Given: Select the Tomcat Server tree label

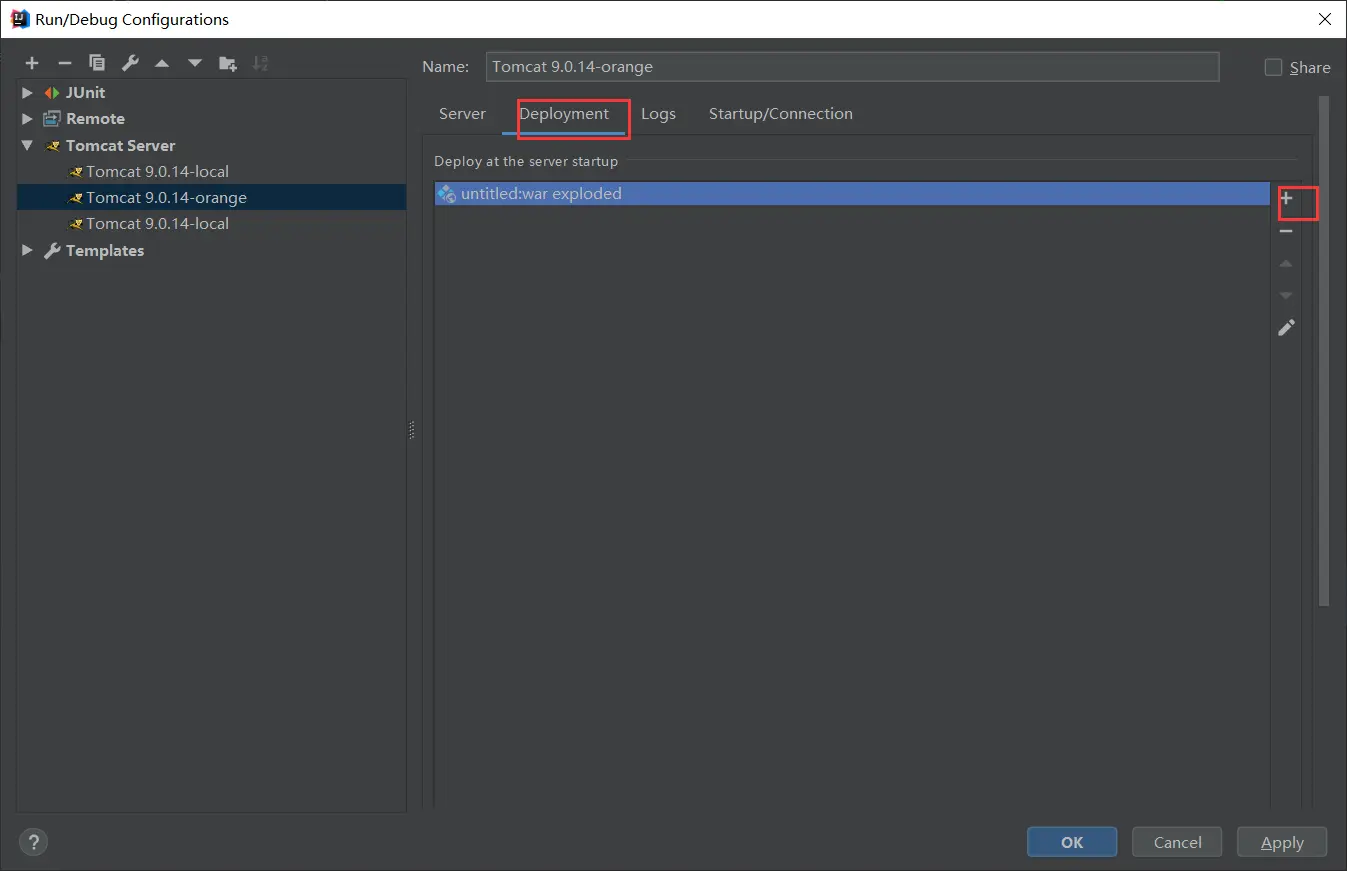Looking at the screenshot, I should [120, 145].
